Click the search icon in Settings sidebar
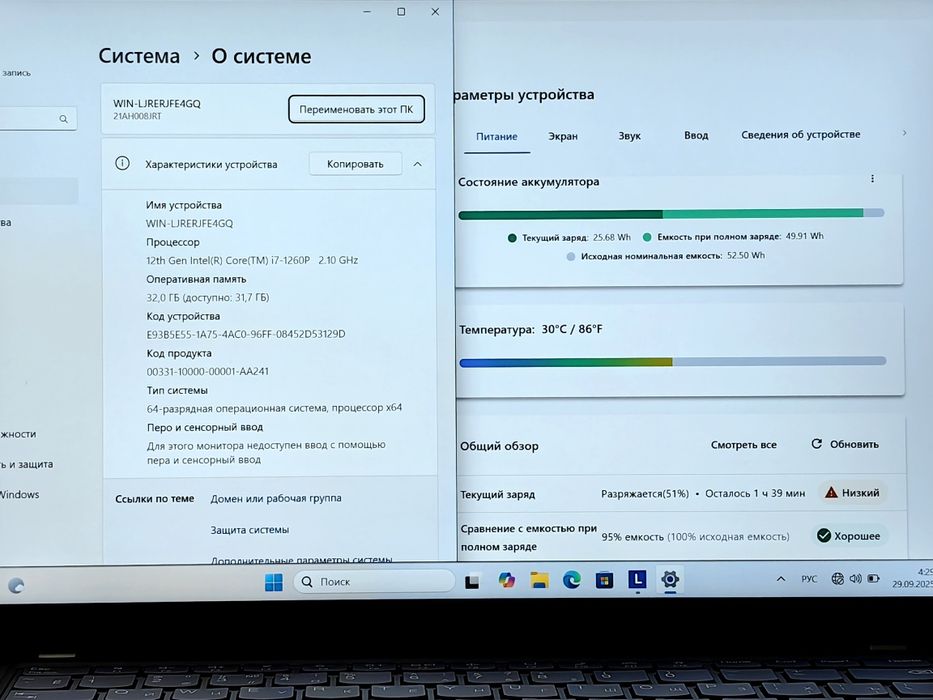Image resolution: width=933 pixels, height=700 pixels. (63, 119)
